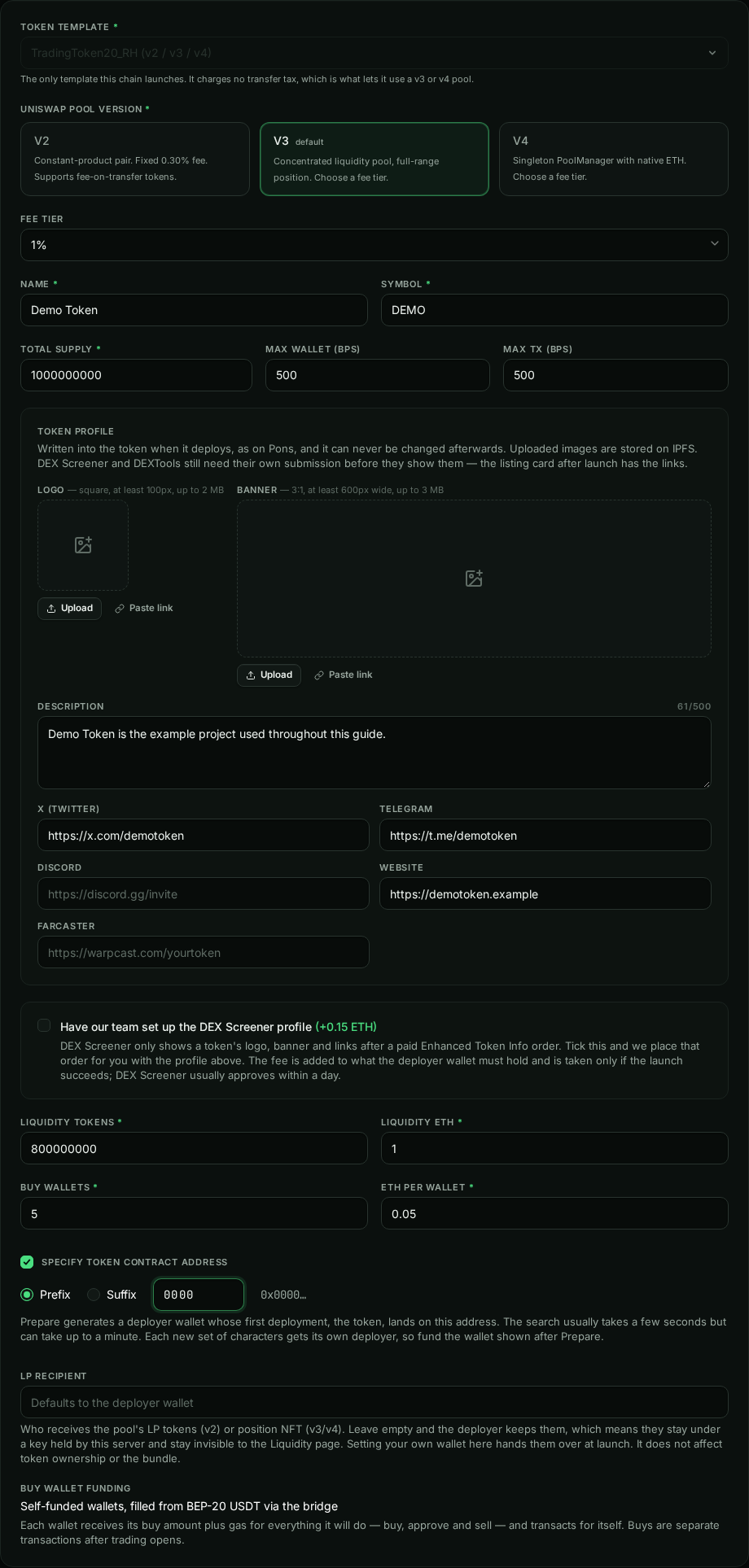This screenshot has height=1568, width=749.
Task: Click the Buy Wallet Funding heading
Action: point(76,1488)
